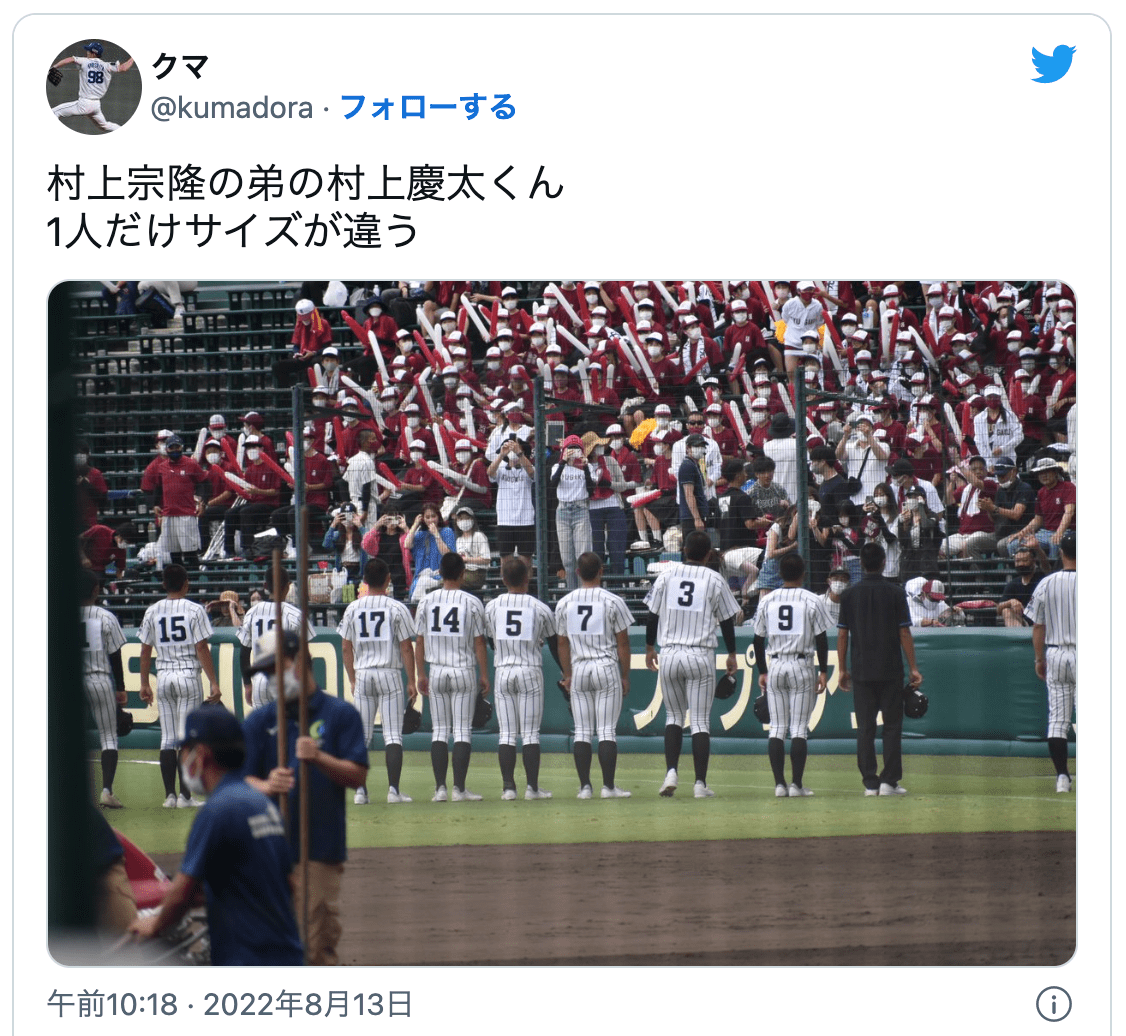Open クマ's profile avatar picture
The height and width of the screenshot is (1036, 1126).
[x=94, y=87]
